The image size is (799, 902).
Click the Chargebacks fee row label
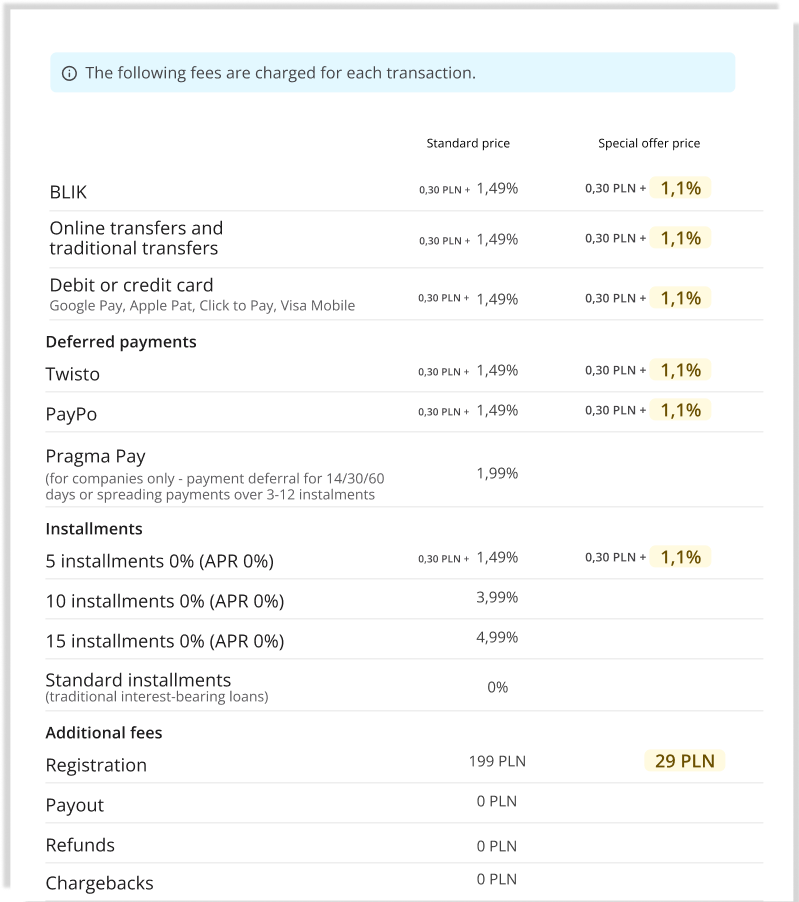[x=99, y=883]
